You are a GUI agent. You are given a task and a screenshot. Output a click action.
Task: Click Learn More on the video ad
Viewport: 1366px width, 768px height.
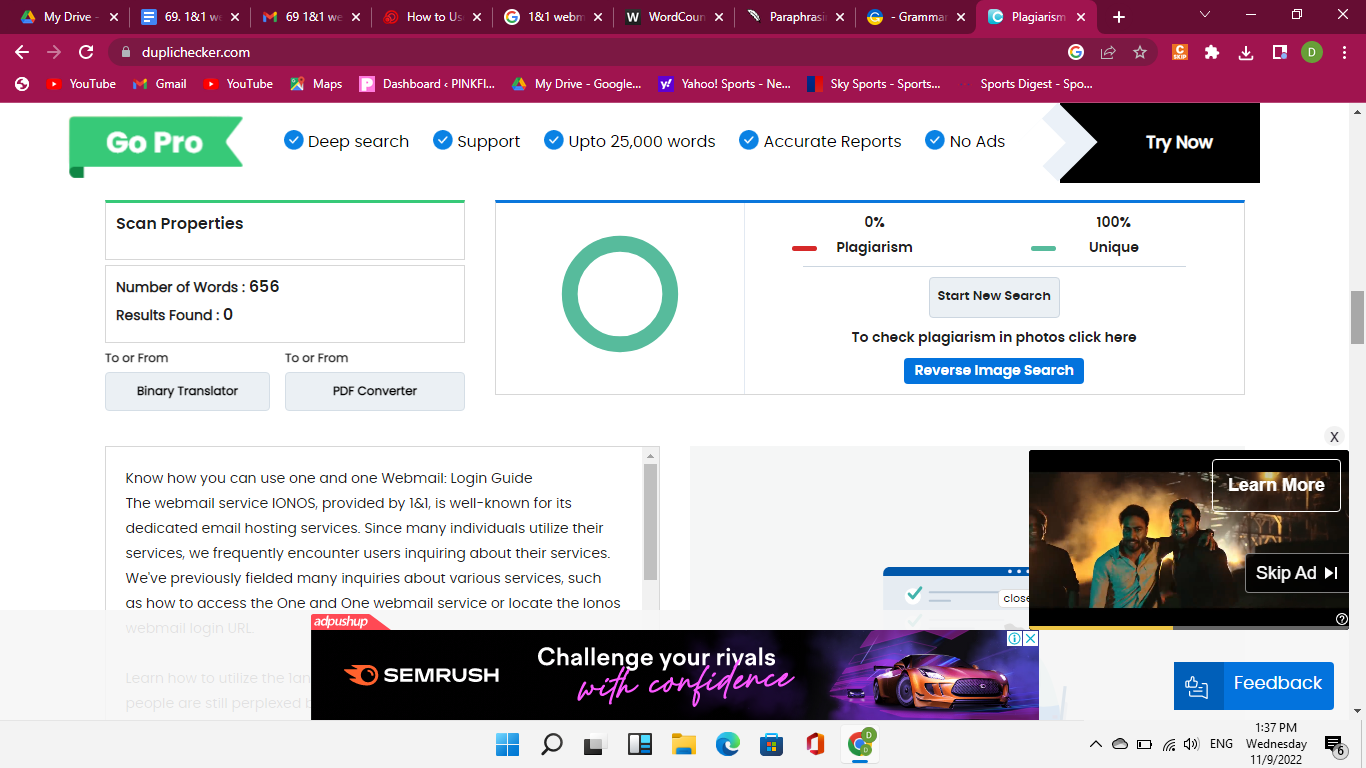point(1276,485)
